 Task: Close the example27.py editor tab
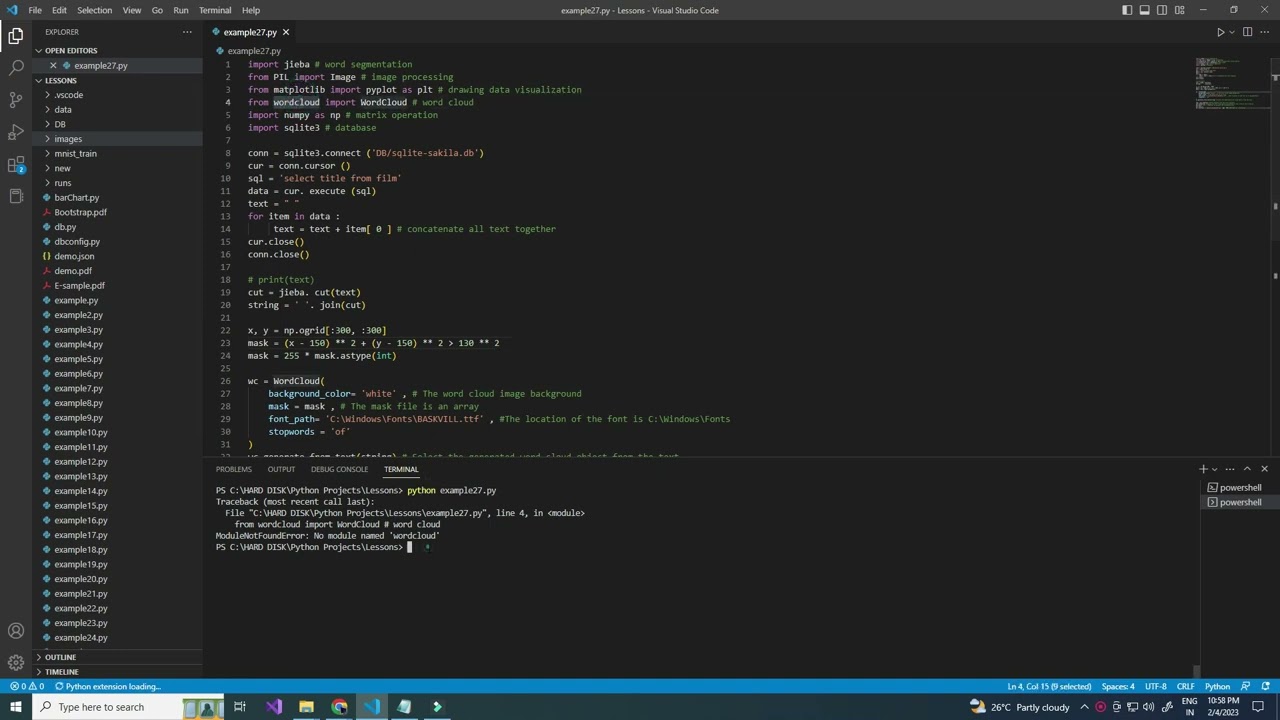pos(285,32)
